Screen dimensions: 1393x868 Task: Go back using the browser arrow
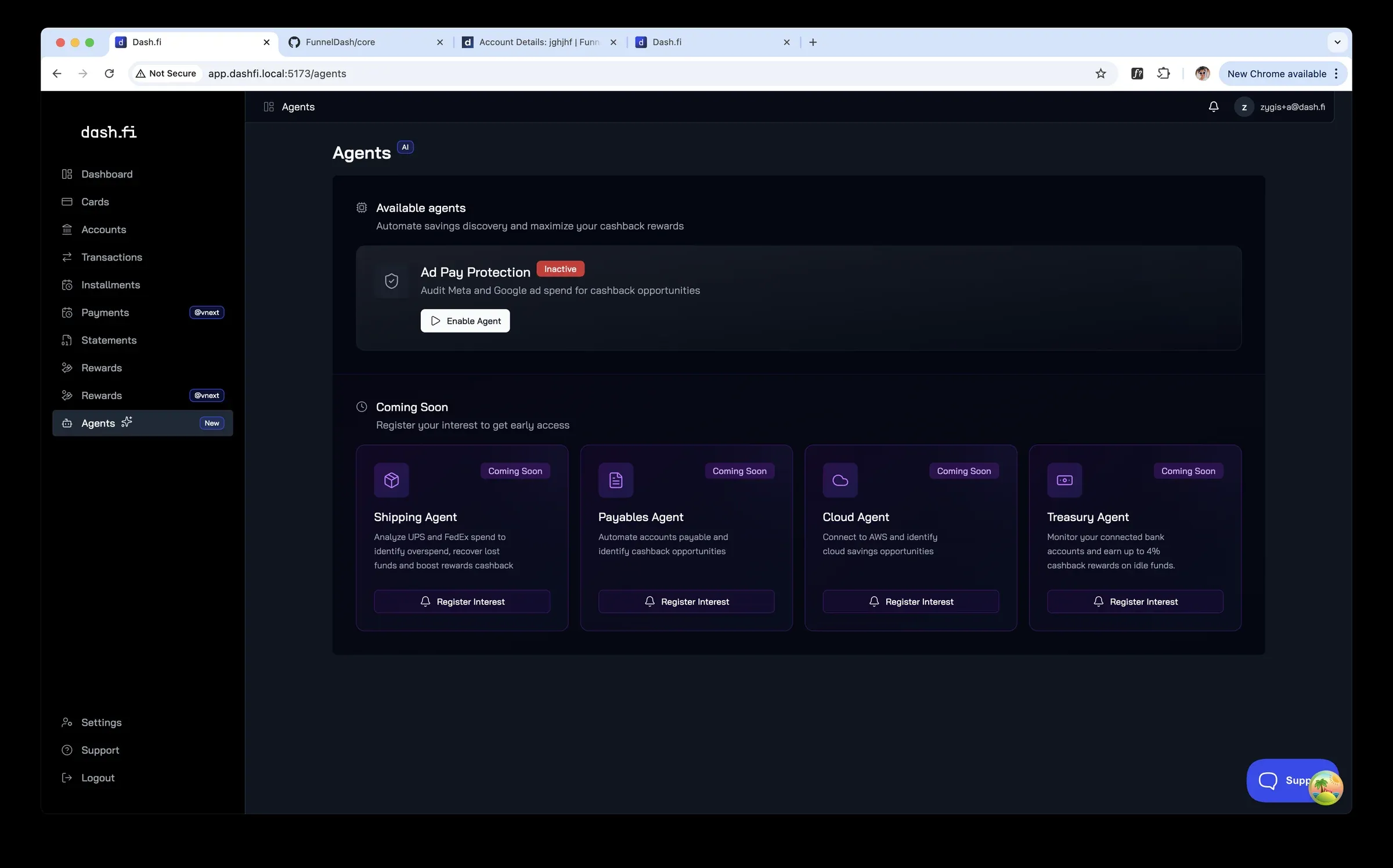click(x=57, y=74)
